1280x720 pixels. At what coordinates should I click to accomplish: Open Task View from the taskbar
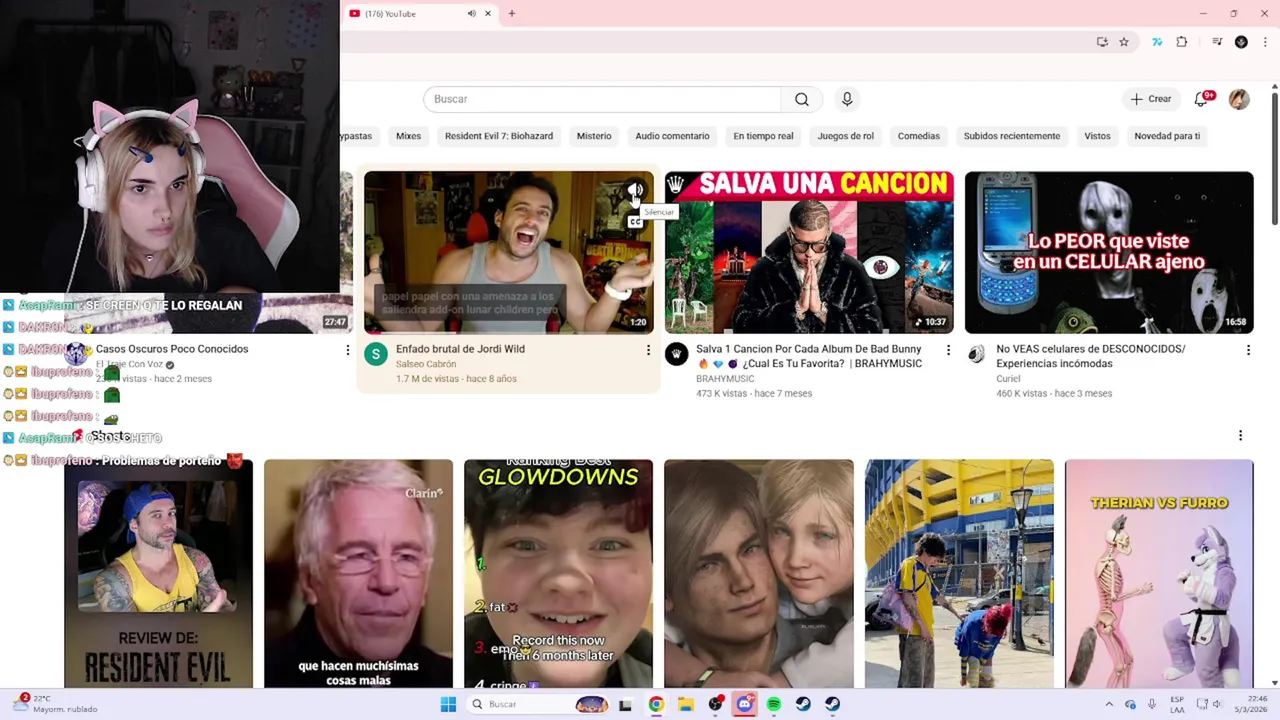[x=625, y=704]
